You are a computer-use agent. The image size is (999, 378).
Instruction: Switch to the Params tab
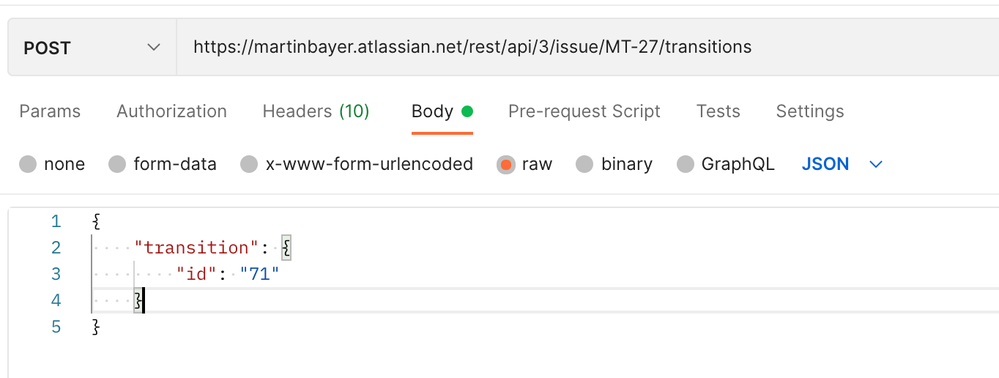(50, 112)
